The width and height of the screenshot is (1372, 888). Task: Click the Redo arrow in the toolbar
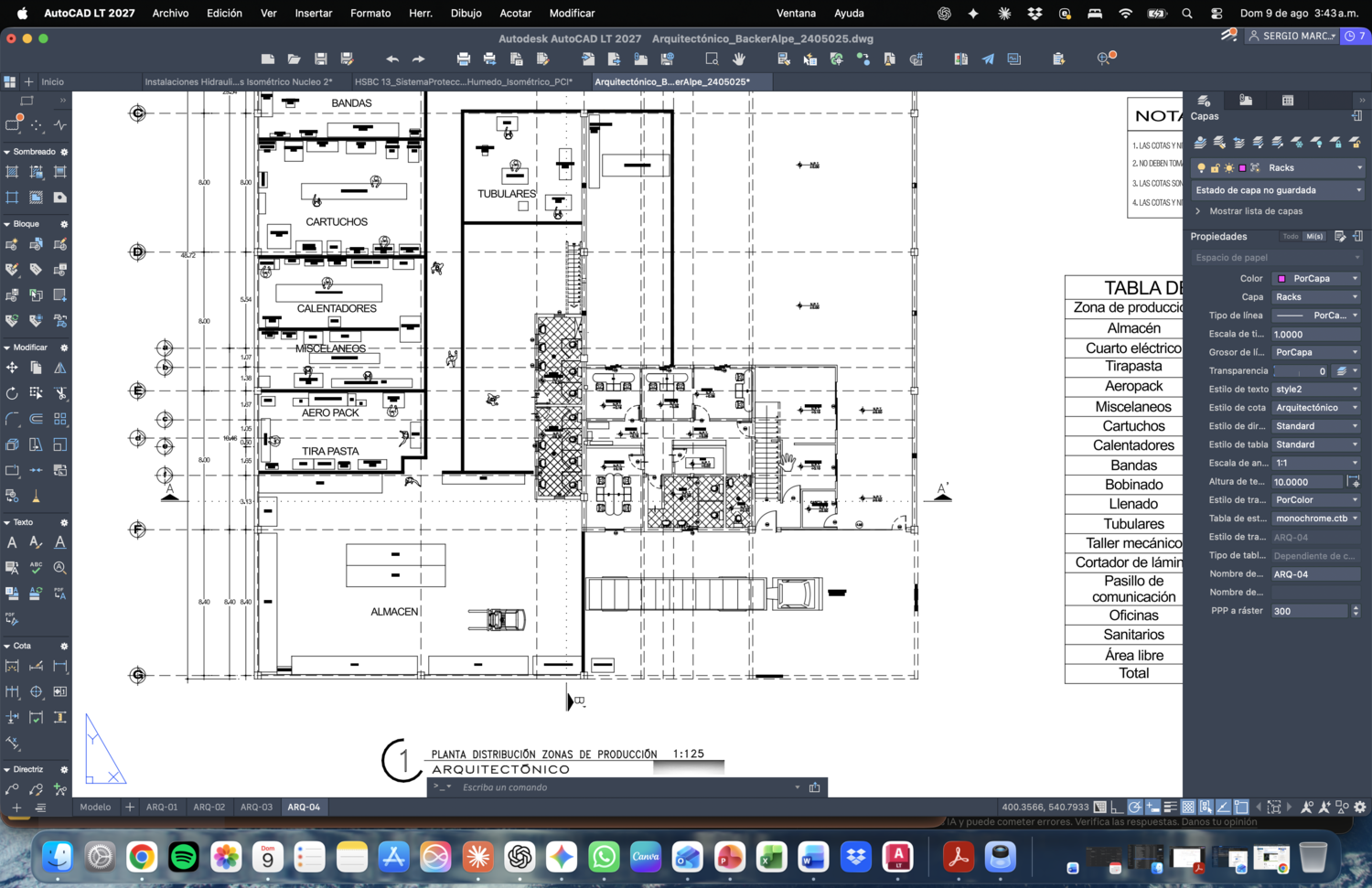[x=419, y=59]
